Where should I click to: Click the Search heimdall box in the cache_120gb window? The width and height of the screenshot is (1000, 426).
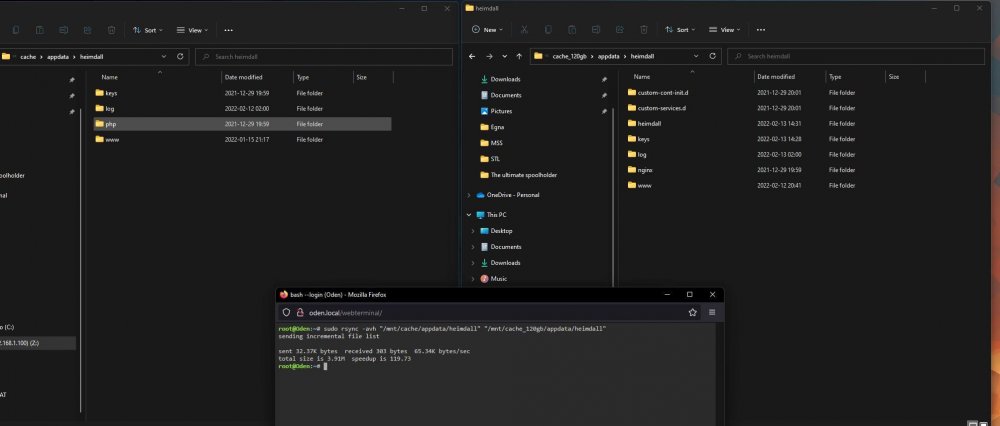point(856,56)
